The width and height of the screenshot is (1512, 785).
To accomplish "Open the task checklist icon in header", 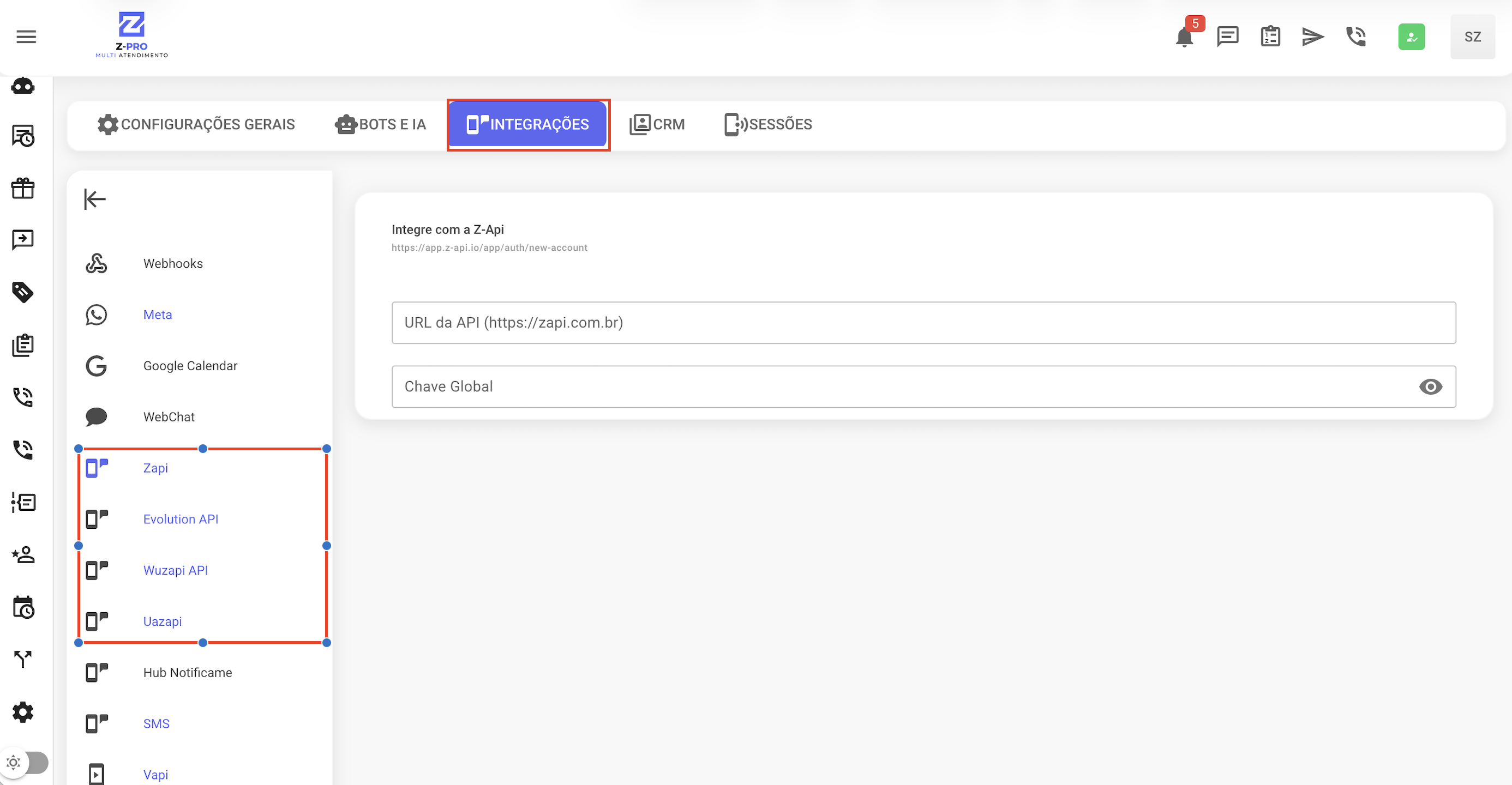I will click(x=1270, y=37).
